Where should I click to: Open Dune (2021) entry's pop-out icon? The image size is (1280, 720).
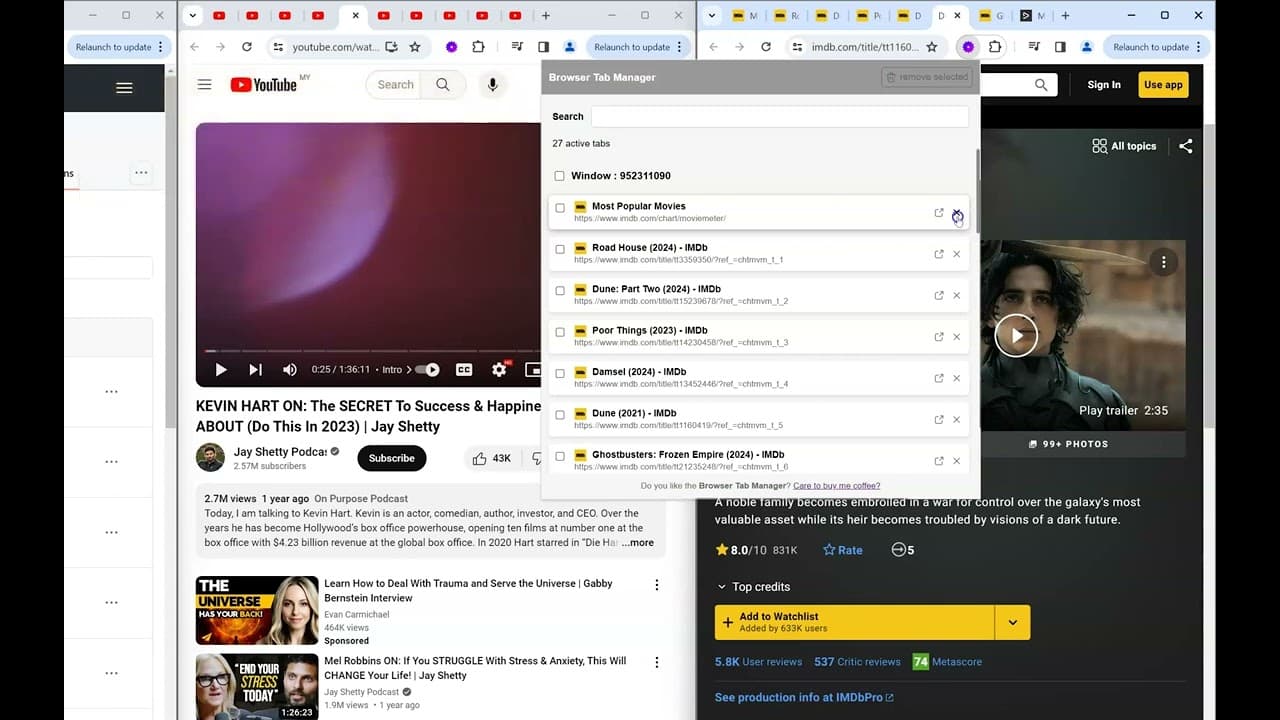pos(938,419)
